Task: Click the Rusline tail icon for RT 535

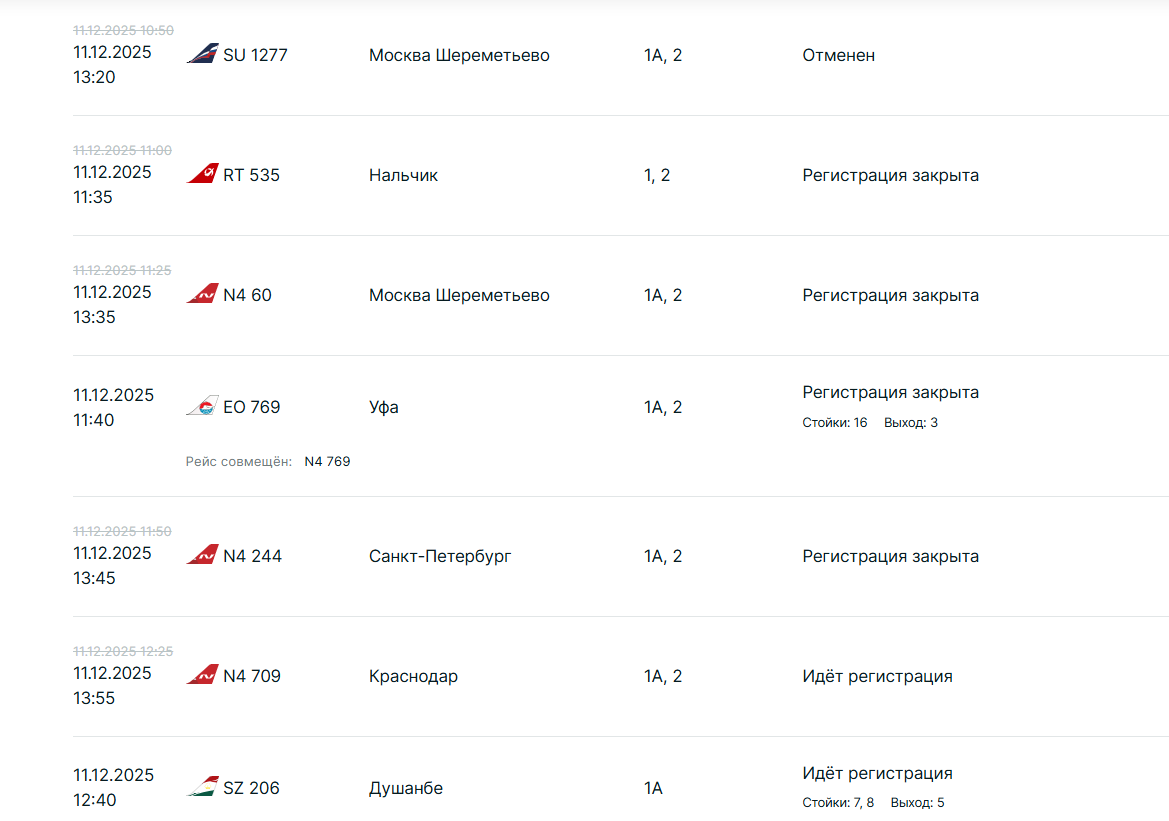Action: tap(202, 174)
